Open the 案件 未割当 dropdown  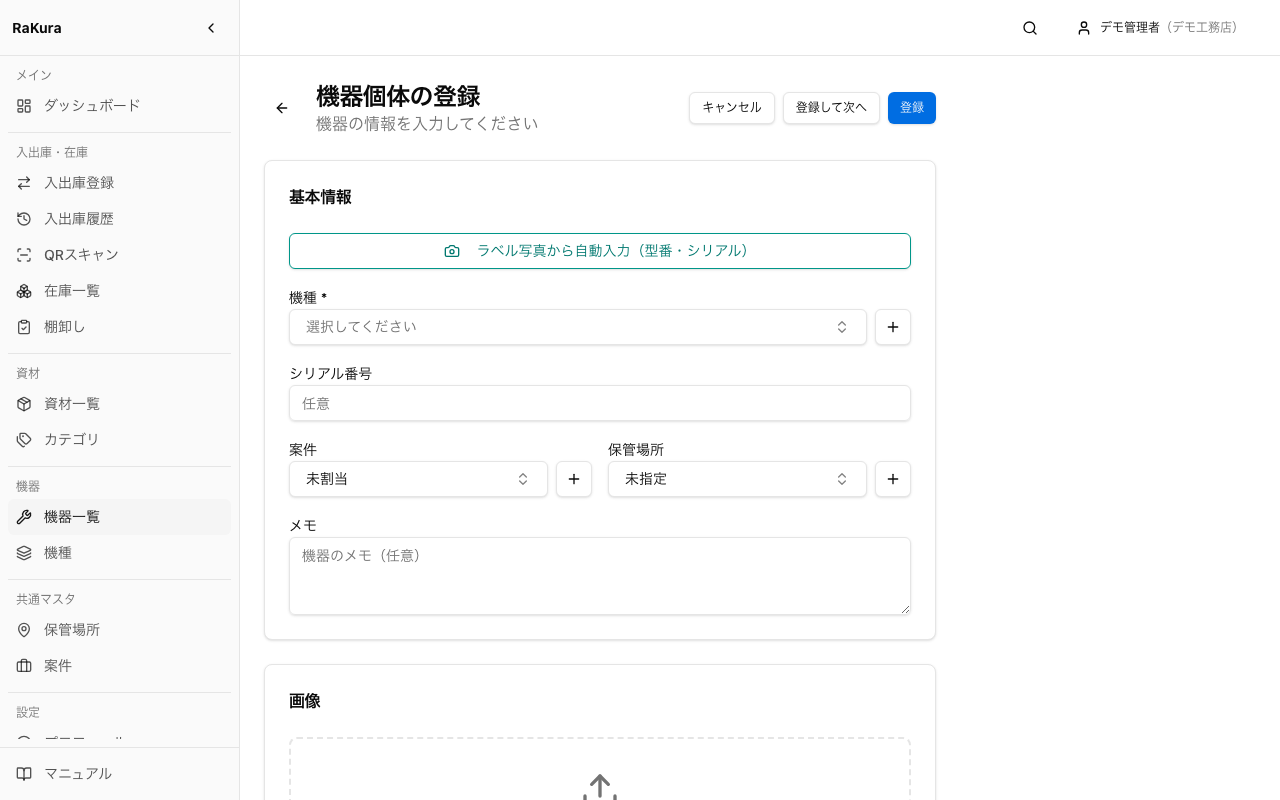[x=418, y=479]
